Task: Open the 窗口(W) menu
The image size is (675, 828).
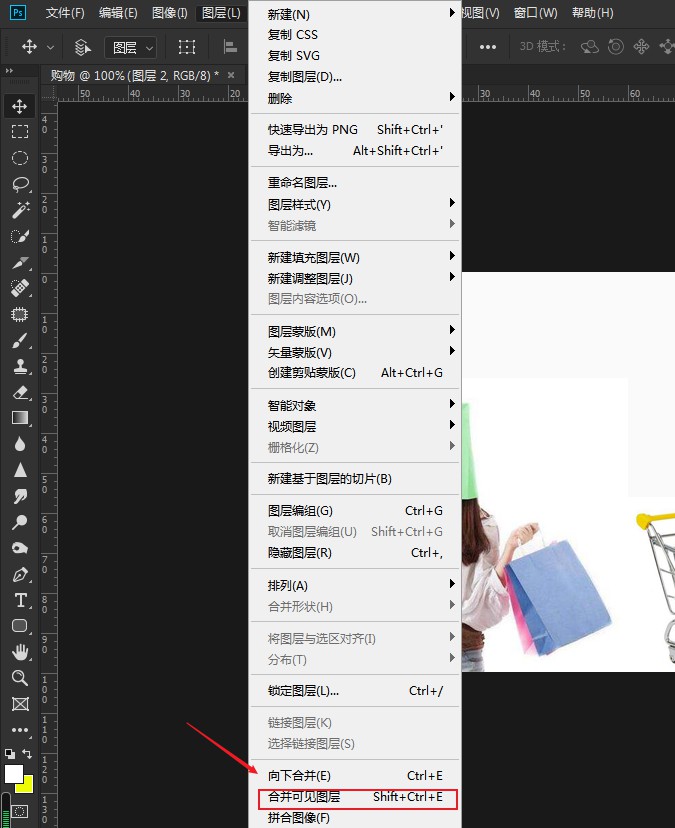Action: [x=536, y=13]
